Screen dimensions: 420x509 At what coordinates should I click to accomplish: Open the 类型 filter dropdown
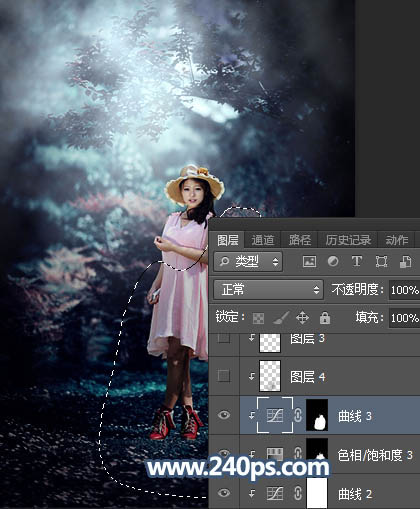(x=248, y=262)
